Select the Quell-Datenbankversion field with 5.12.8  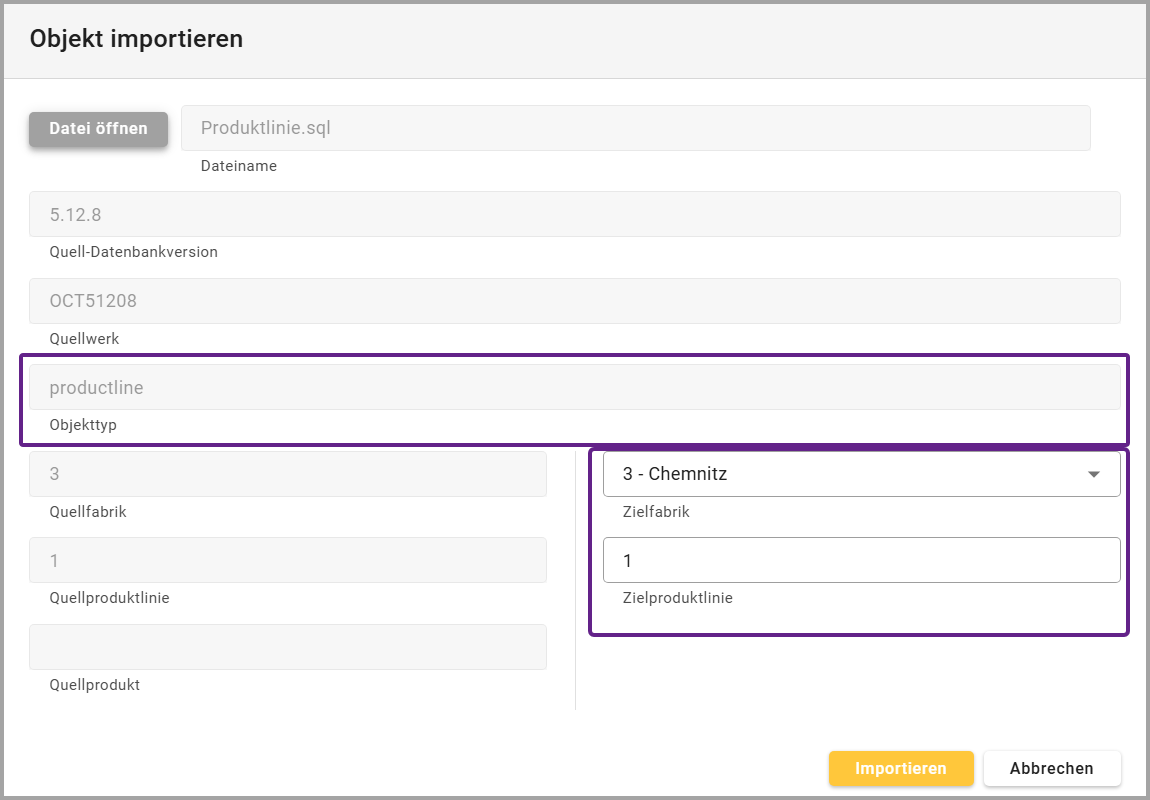pyautogui.click(x=574, y=215)
